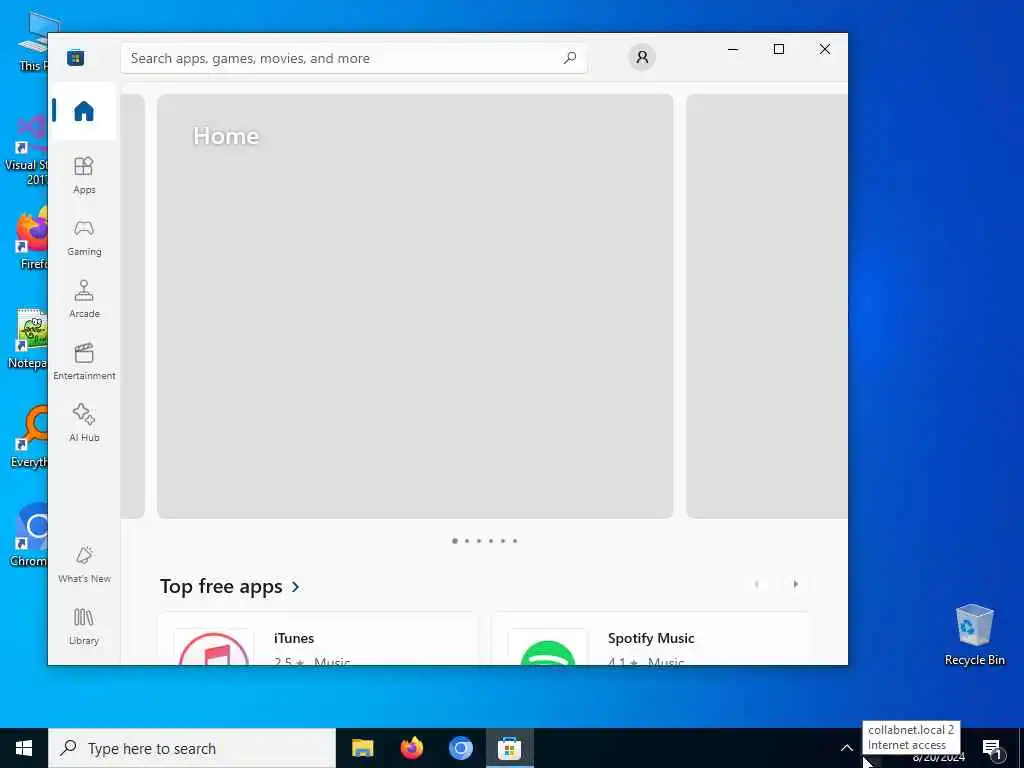Select the last carousel page dot
The height and width of the screenshot is (768, 1024).
(515, 541)
